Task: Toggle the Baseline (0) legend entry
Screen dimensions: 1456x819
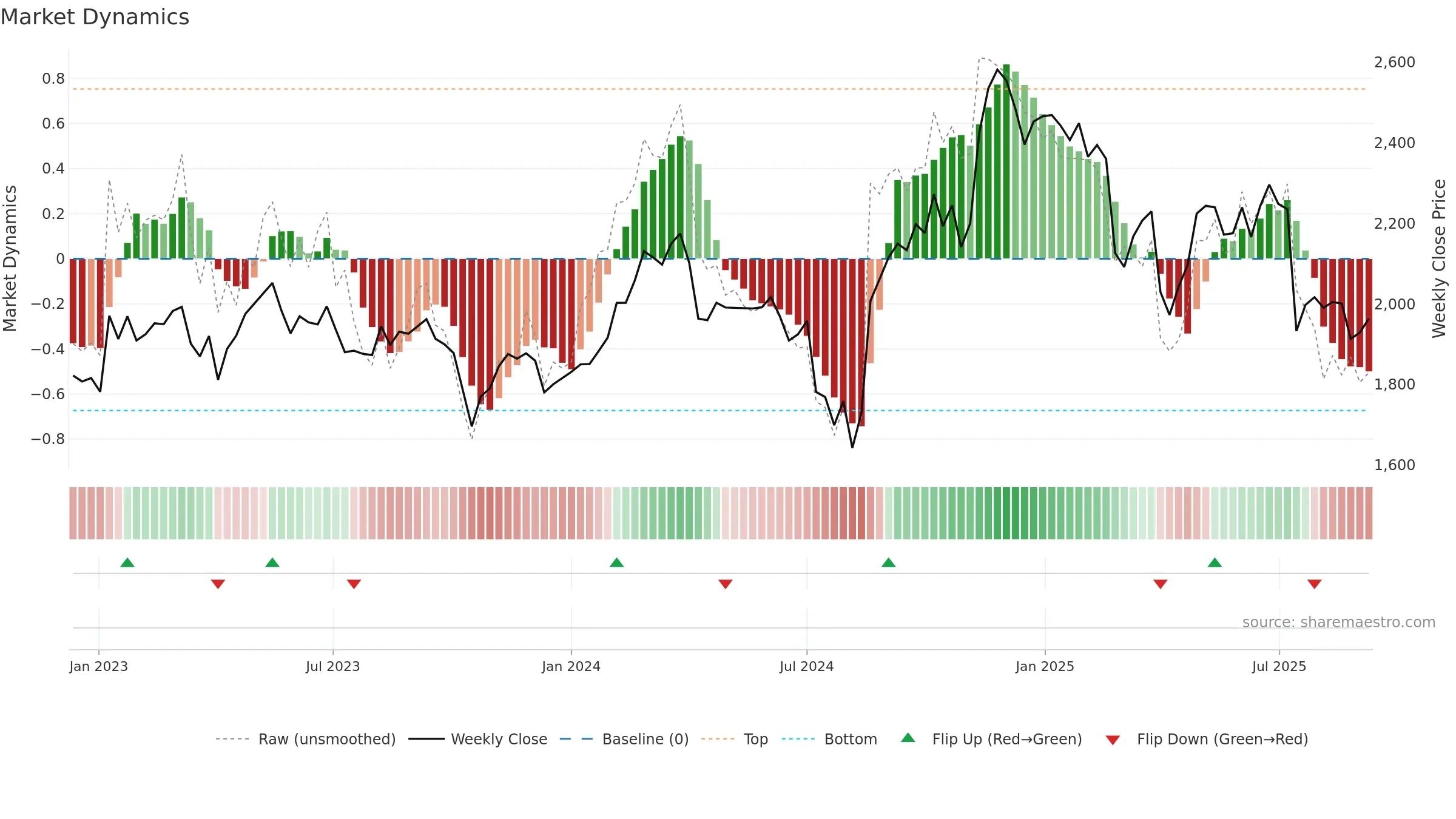Action: tap(624, 739)
